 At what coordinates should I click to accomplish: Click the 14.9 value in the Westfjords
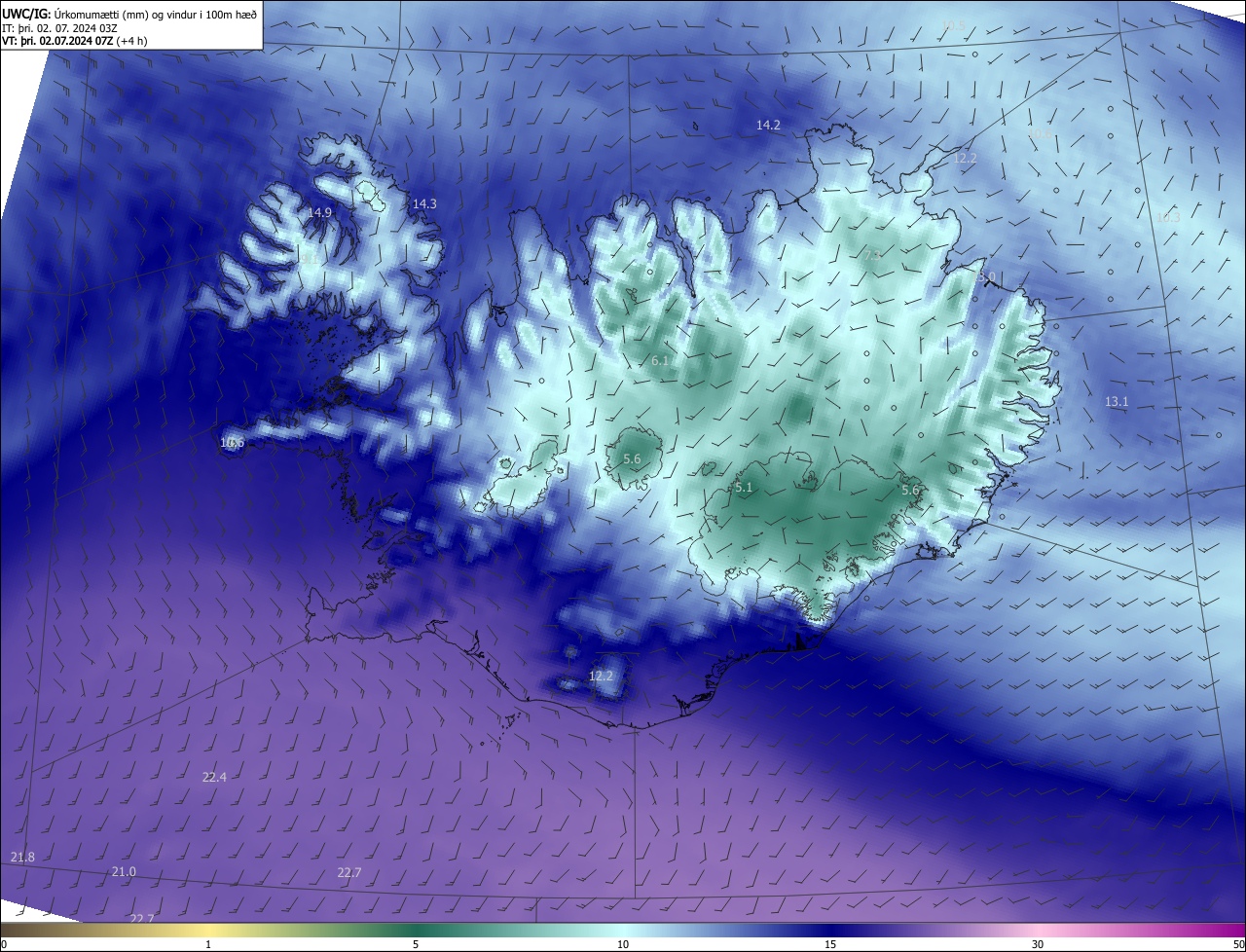pyautogui.click(x=319, y=212)
